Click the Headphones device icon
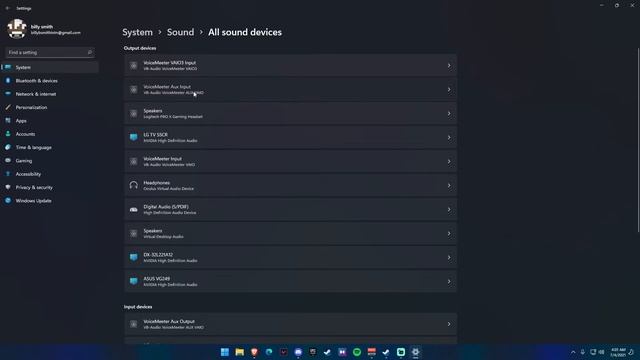The image size is (640, 360). pyautogui.click(x=133, y=185)
